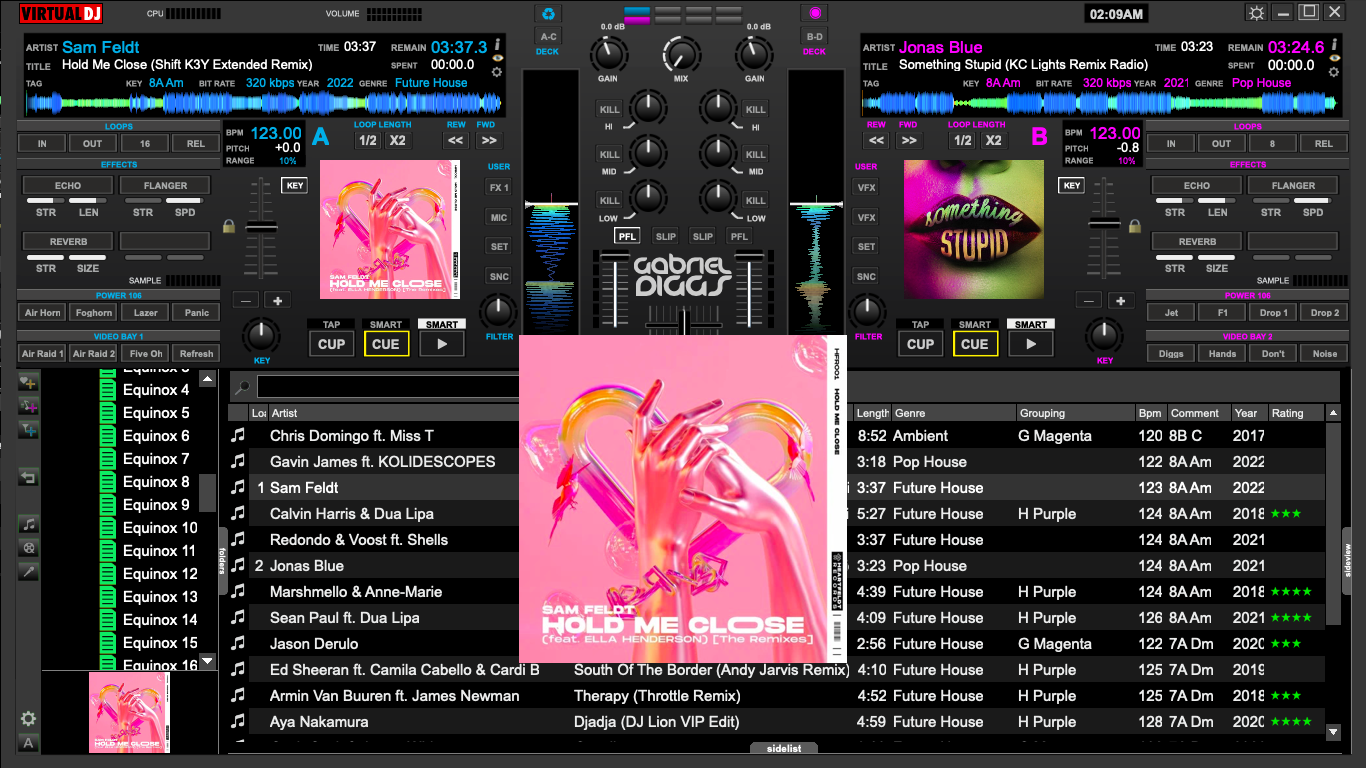This screenshot has height=768, width=1366.
Task: Click music note icon beside Jason Derulo
Action: tap(238, 643)
